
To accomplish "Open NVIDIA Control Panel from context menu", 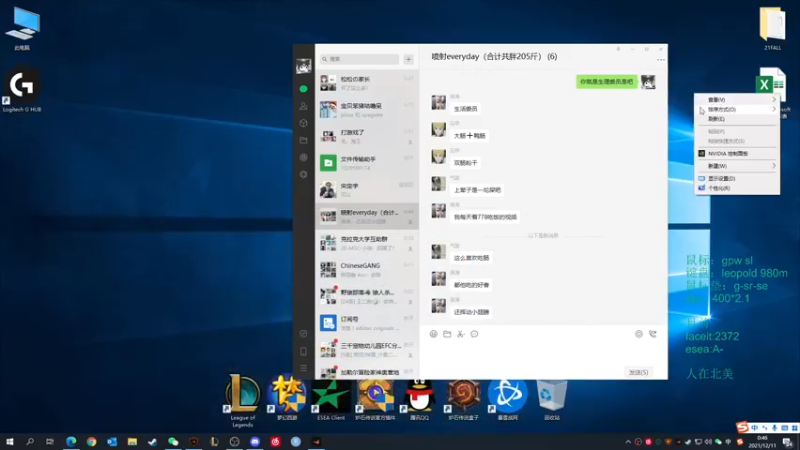I will [x=737, y=153].
